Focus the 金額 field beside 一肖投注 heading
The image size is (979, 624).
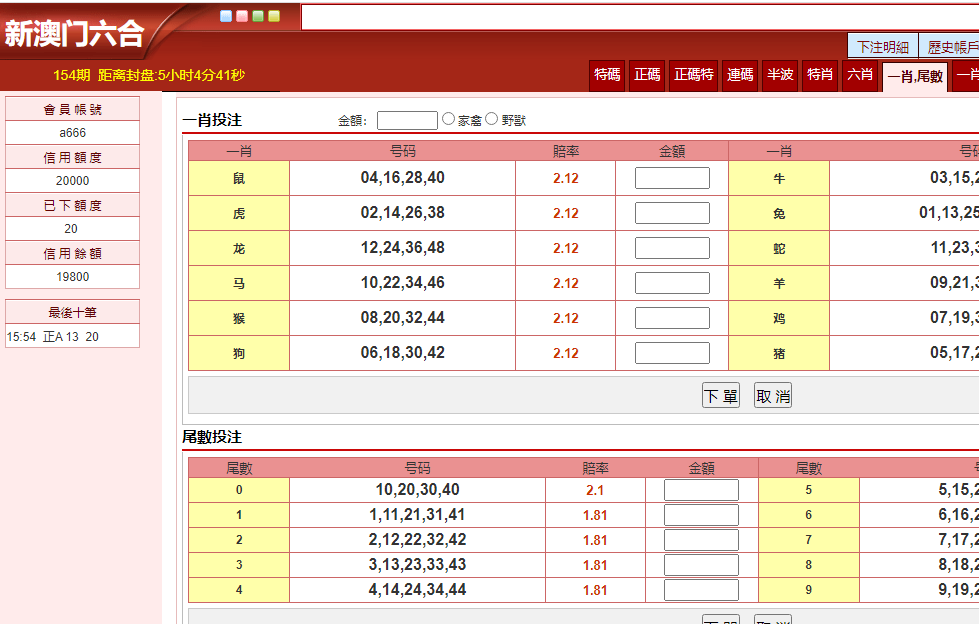click(x=407, y=120)
